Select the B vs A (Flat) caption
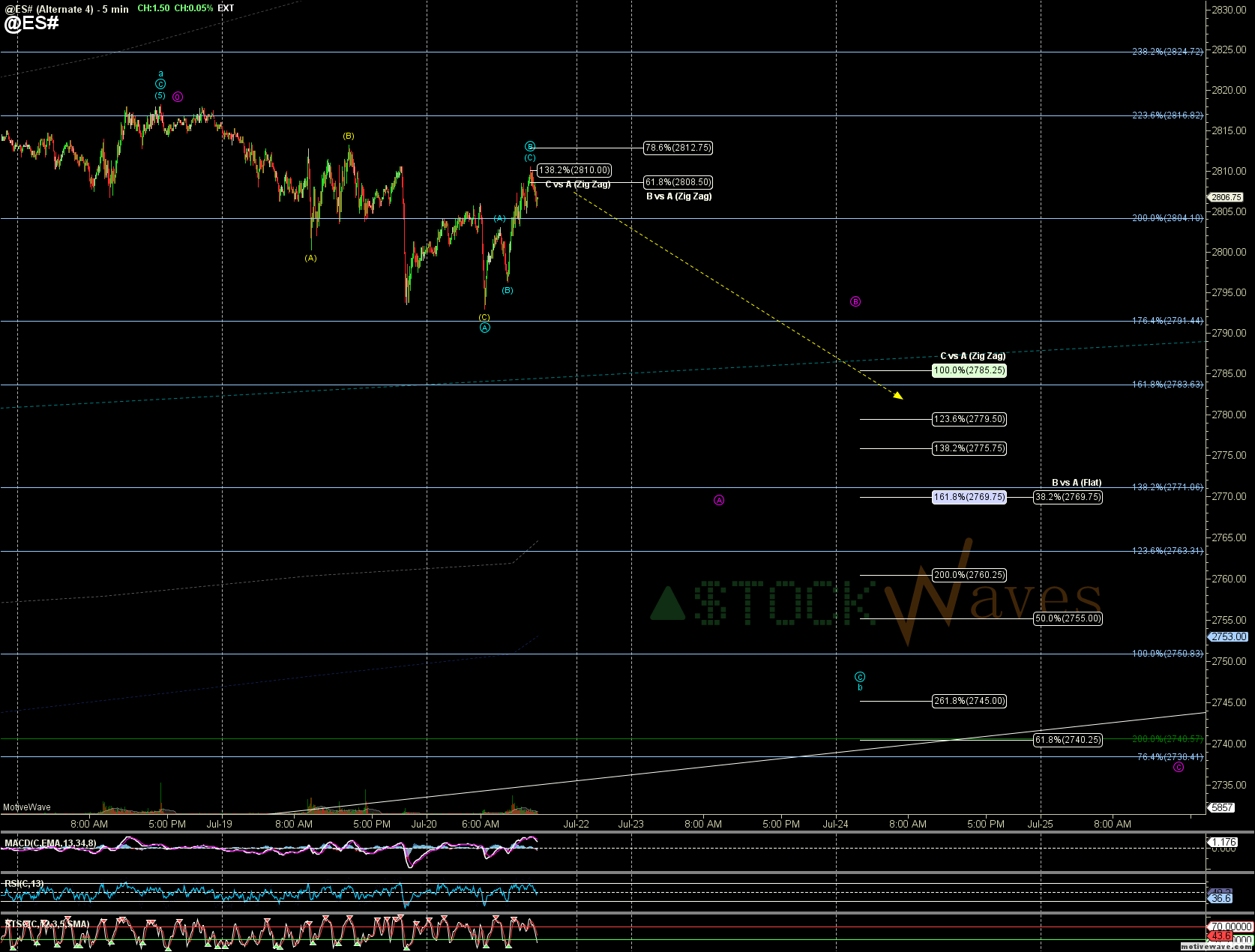Image resolution: width=1255 pixels, height=952 pixels. (x=1077, y=483)
